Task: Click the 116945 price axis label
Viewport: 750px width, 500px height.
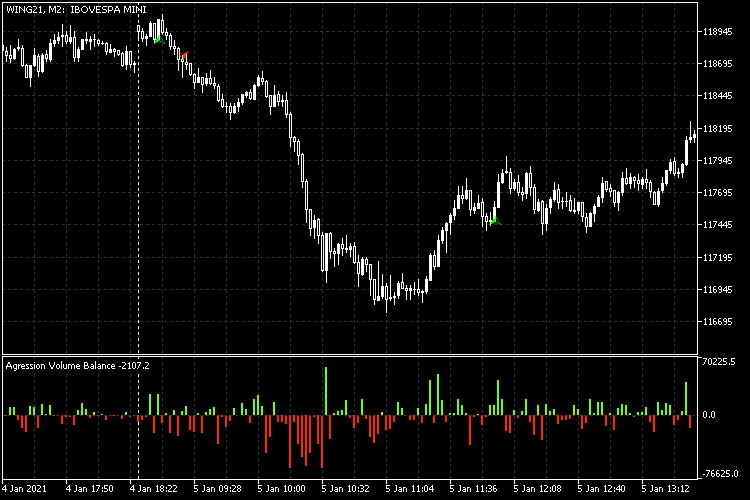Action: pos(717,290)
